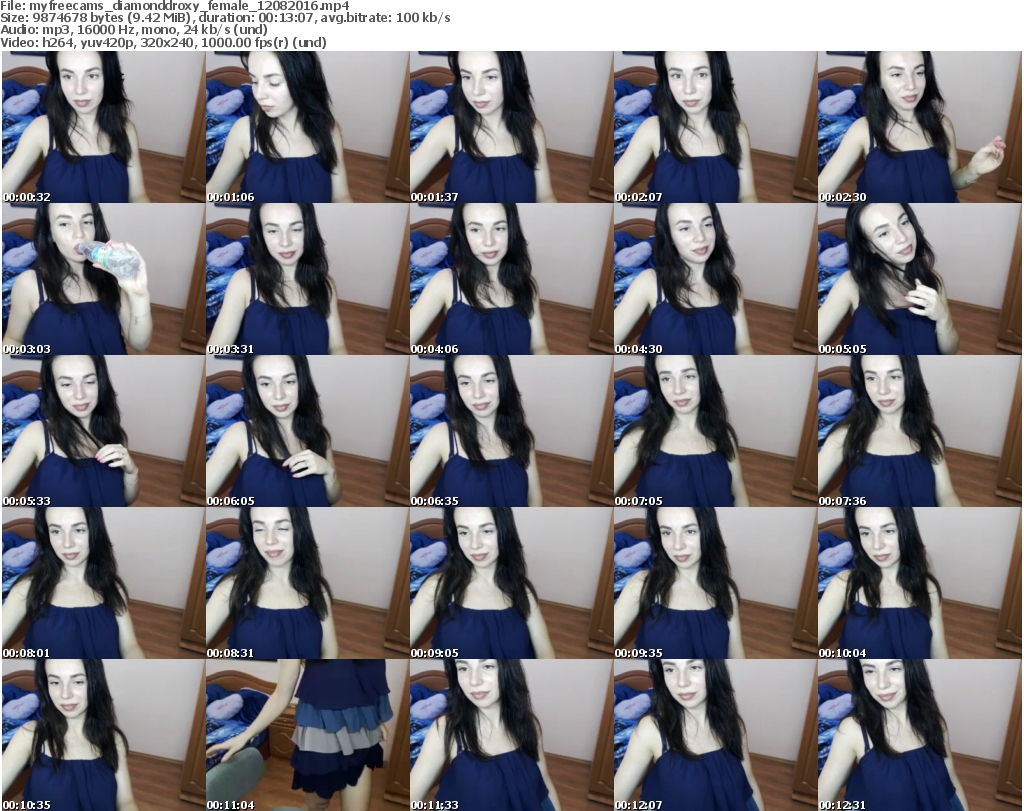Open the frame at 00:04:06

pyautogui.click(x=511, y=279)
